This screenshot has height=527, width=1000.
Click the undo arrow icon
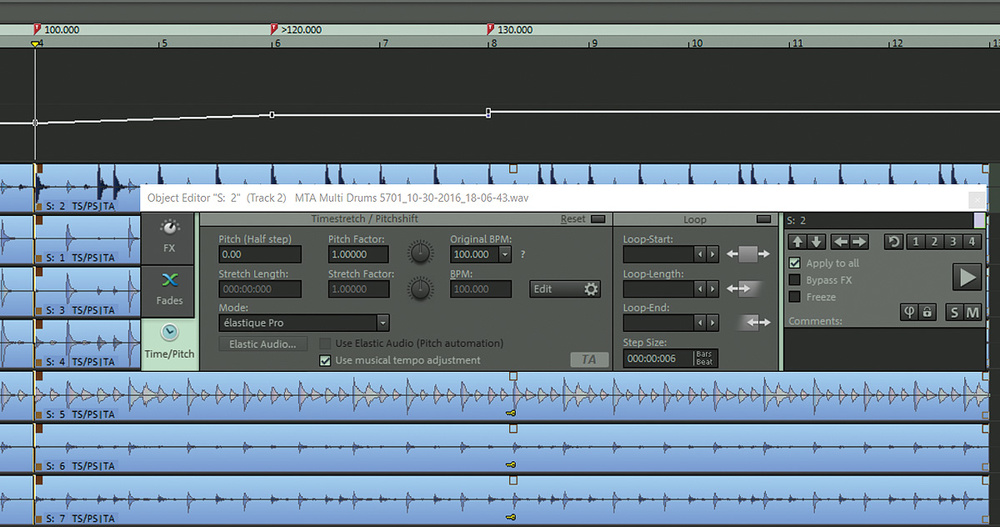pyautogui.click(x=892, y=241)
